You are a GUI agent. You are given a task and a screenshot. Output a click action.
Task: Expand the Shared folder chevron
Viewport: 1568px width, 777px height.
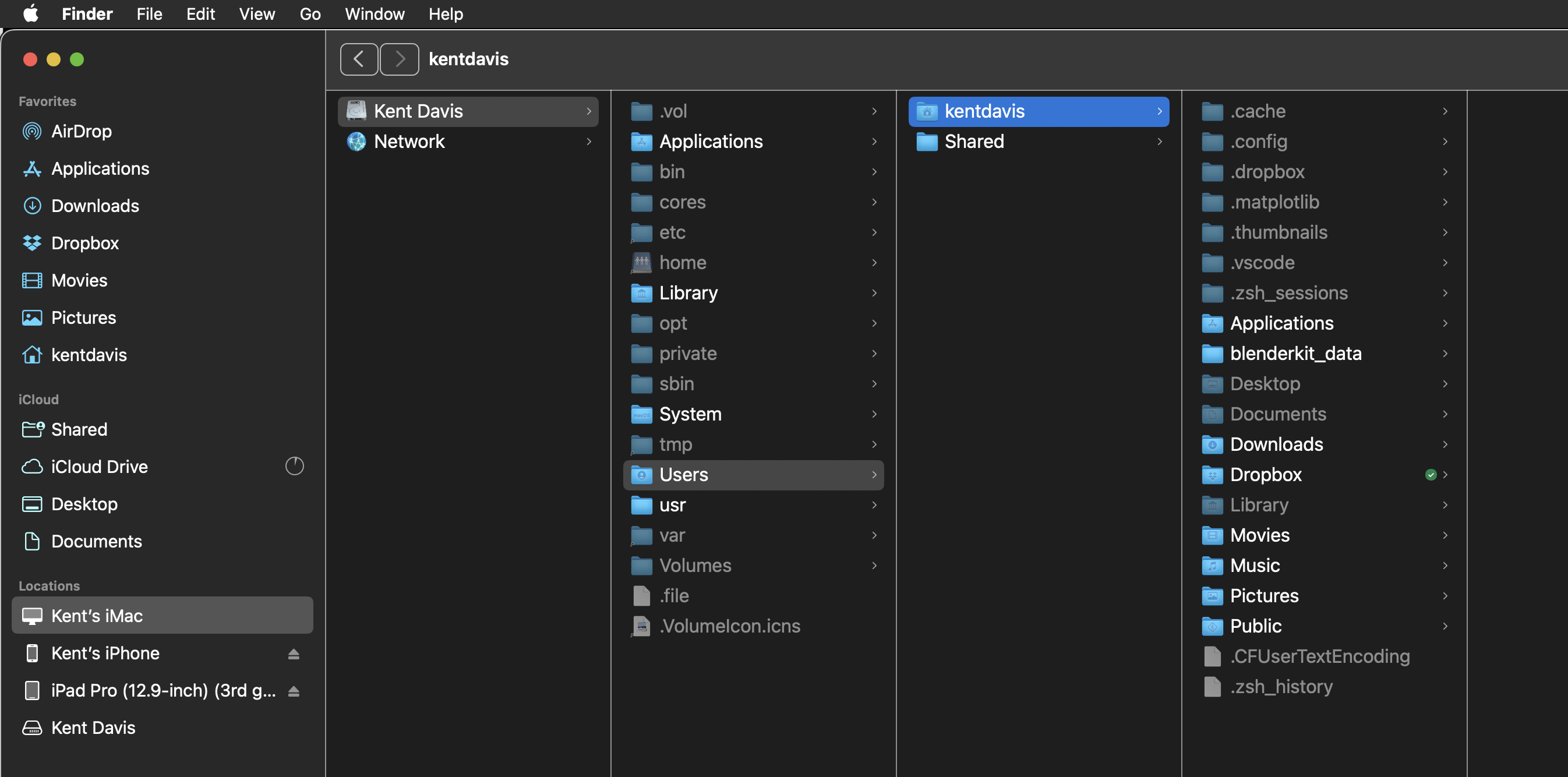pos(1159,141)
